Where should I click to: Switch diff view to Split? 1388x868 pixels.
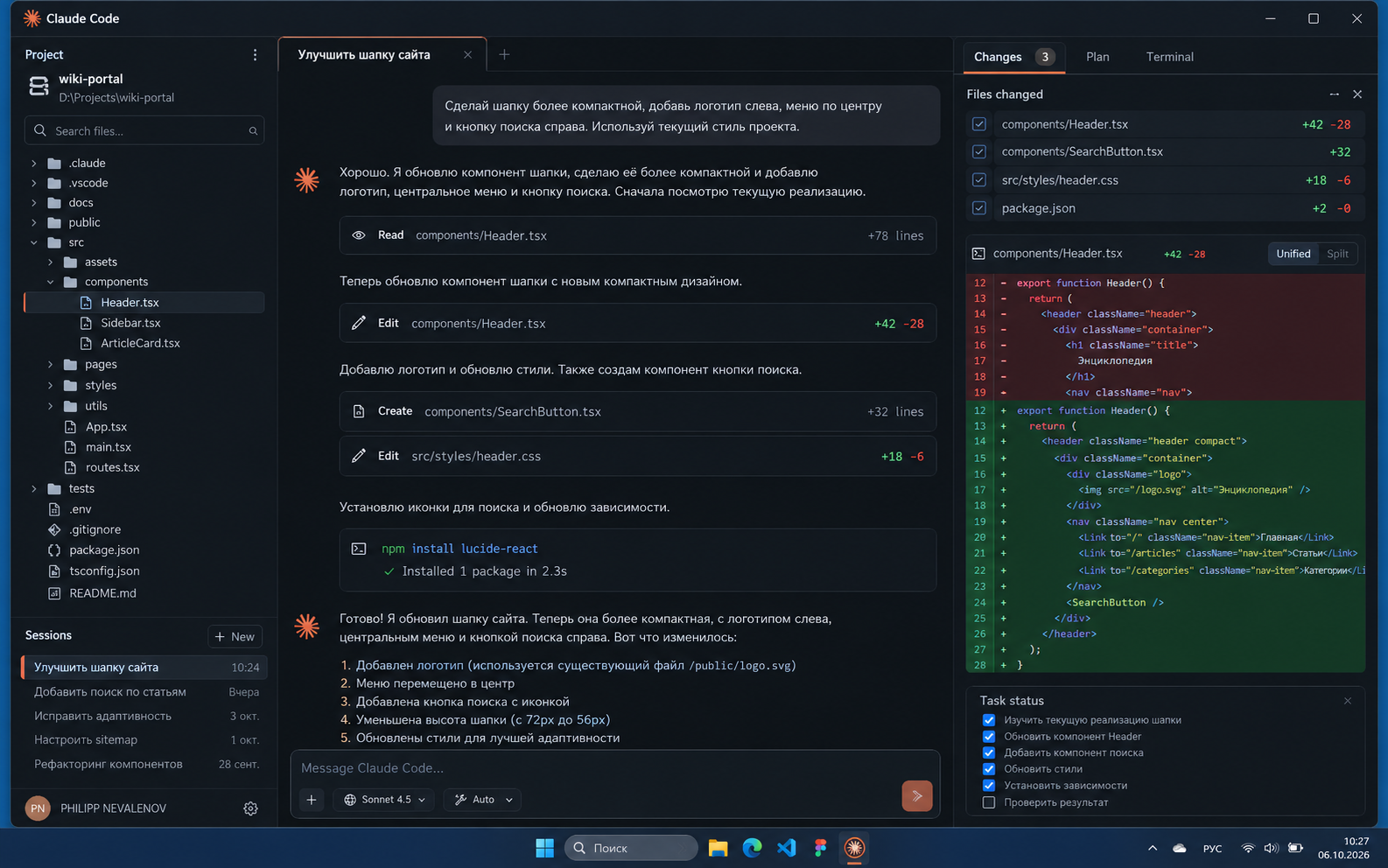click(x=1337, y=254)
